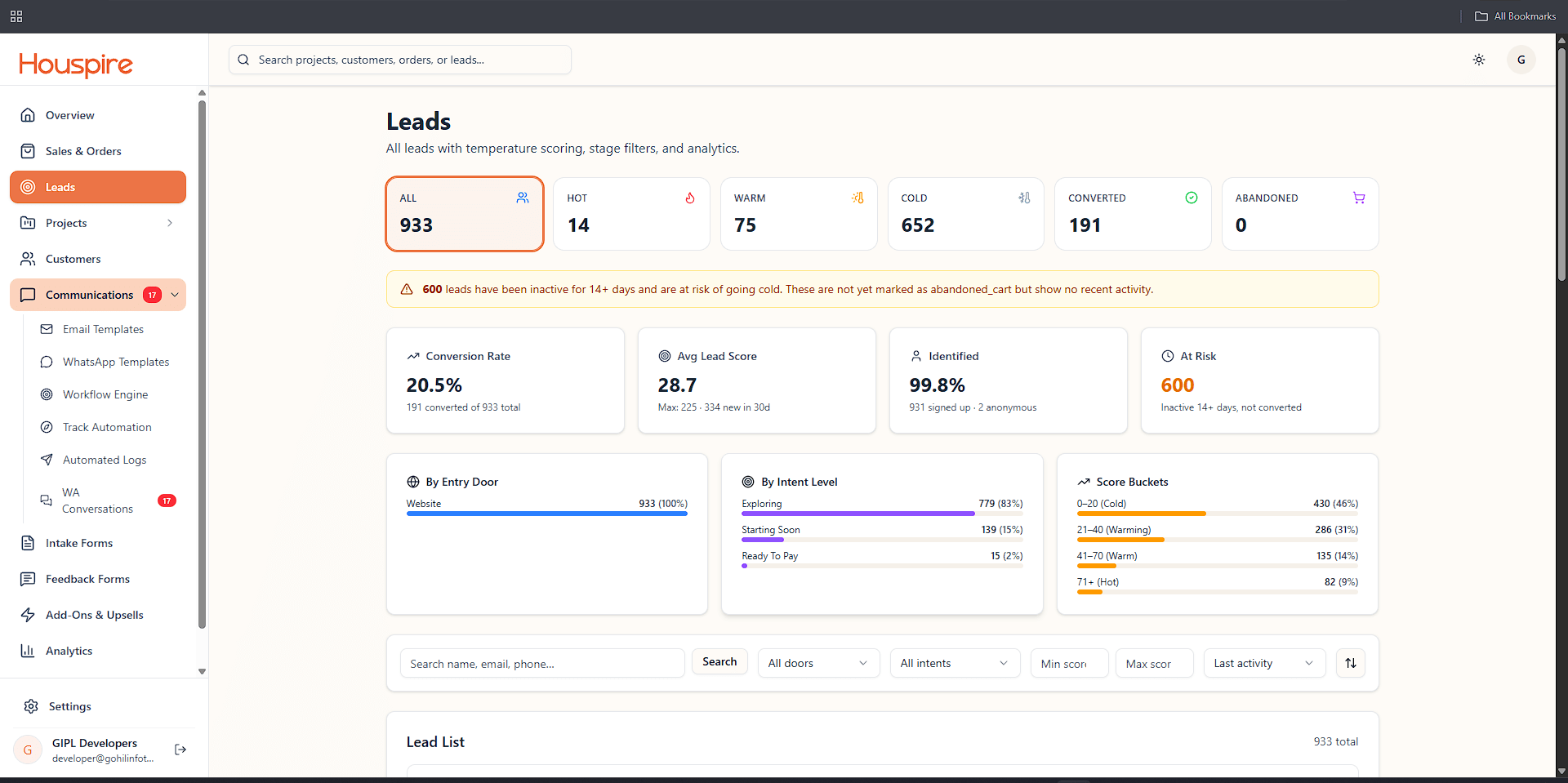The image size is (1568, 783).
Task: Open the All intents dropdown
Action: click(955, 663)
